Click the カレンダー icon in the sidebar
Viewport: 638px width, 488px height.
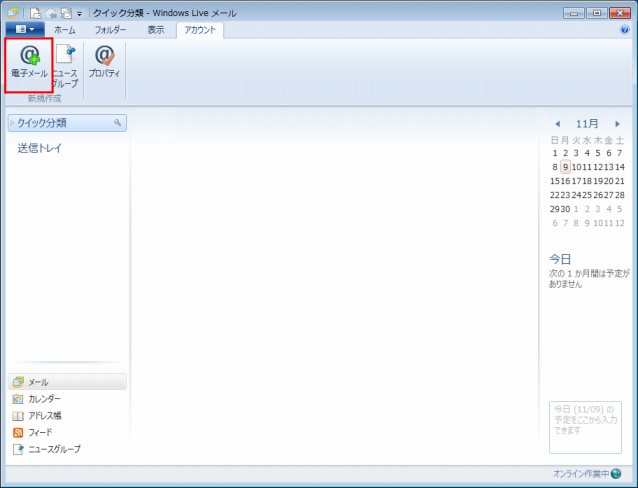pyautogui.click(x=18, y=399)
